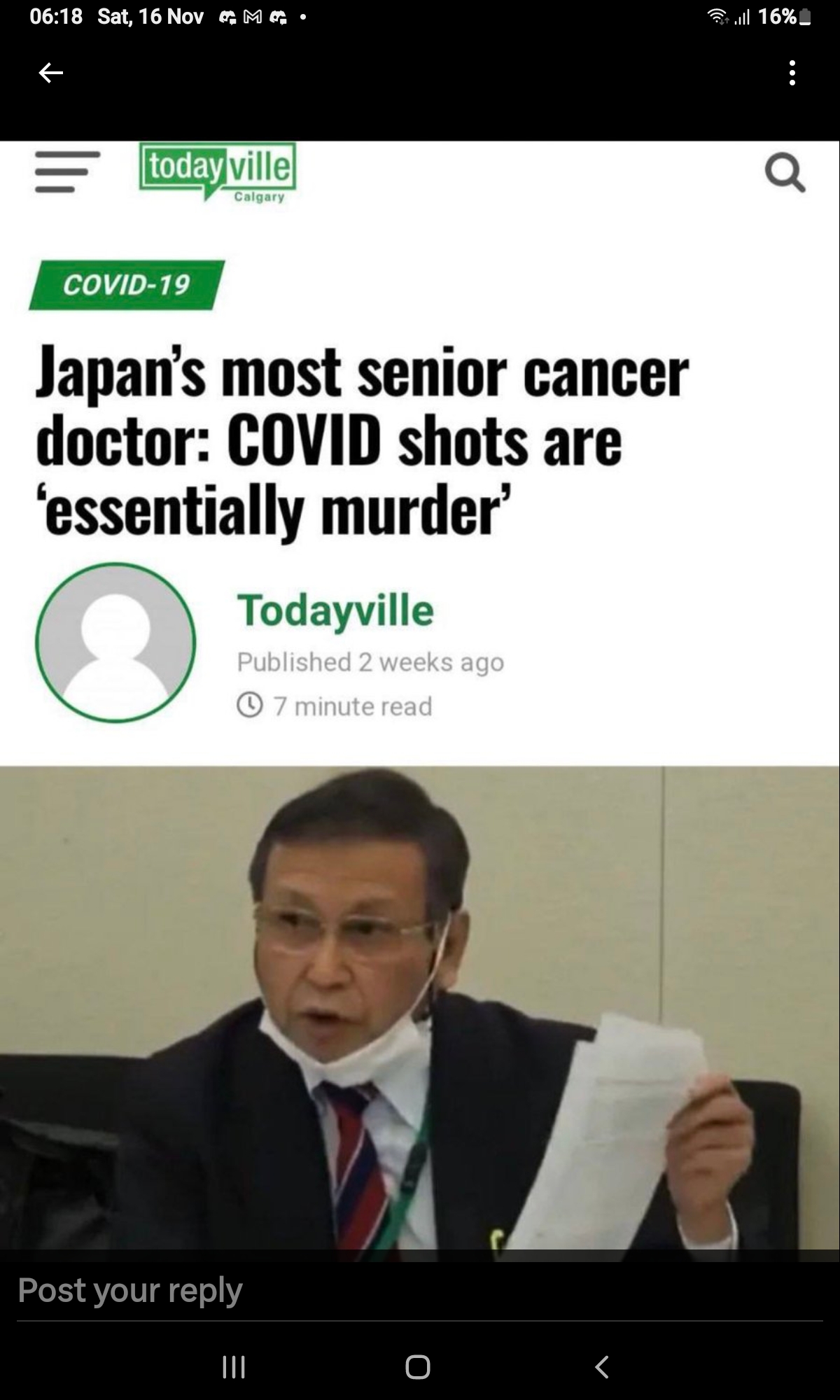The width and height of the screenshot is (840, 1400).
Task: Open the three-dot overflow menu
Action: tap(792, 72)
